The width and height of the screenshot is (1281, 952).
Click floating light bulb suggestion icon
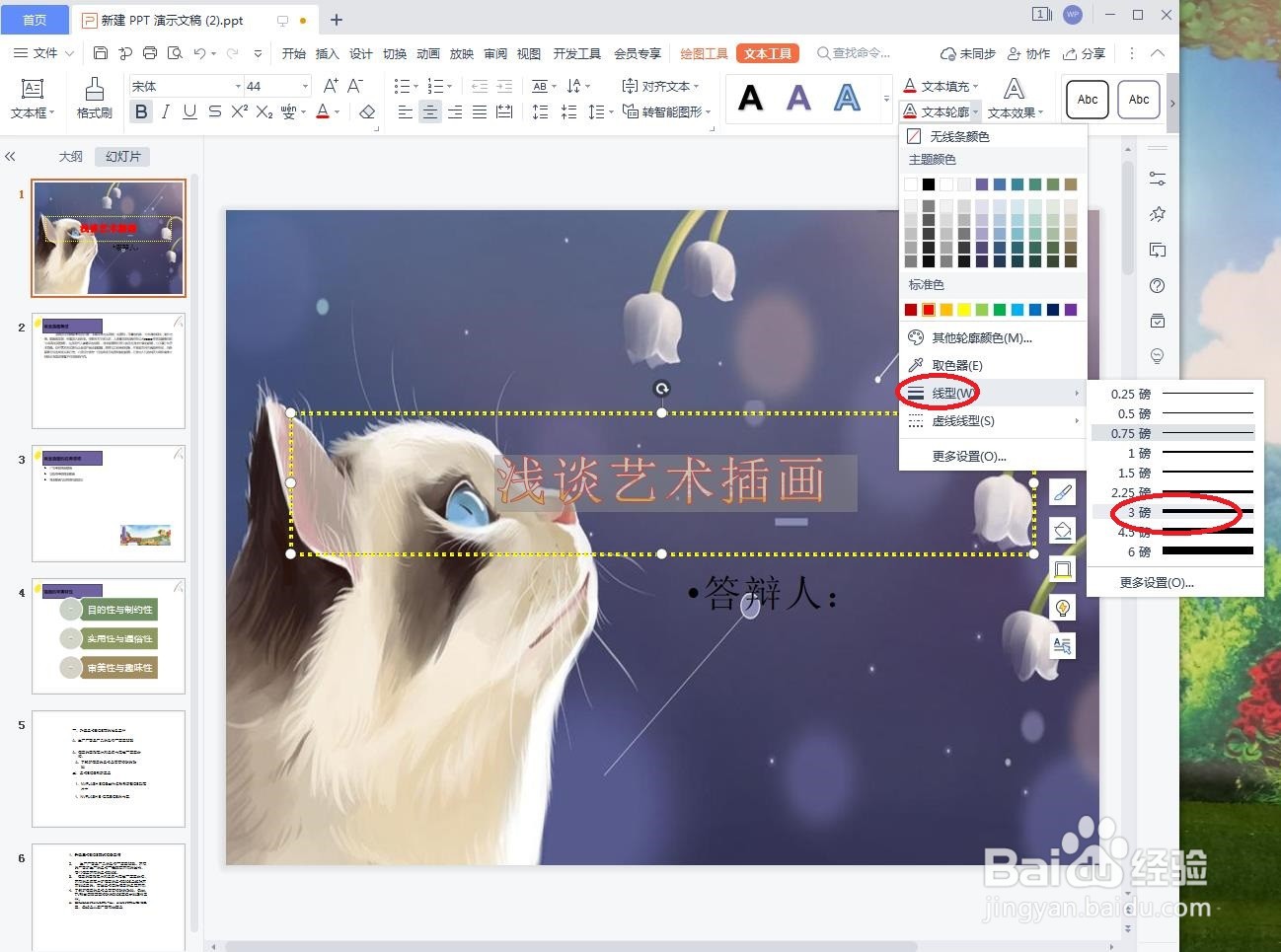coord(1063,608)
